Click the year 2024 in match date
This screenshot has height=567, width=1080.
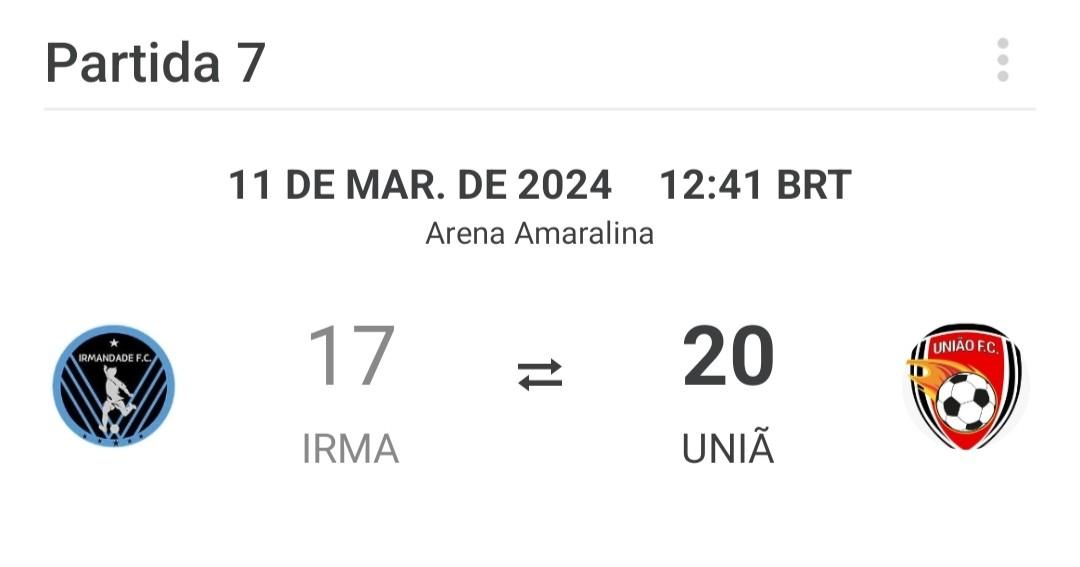tap(564, 185)
